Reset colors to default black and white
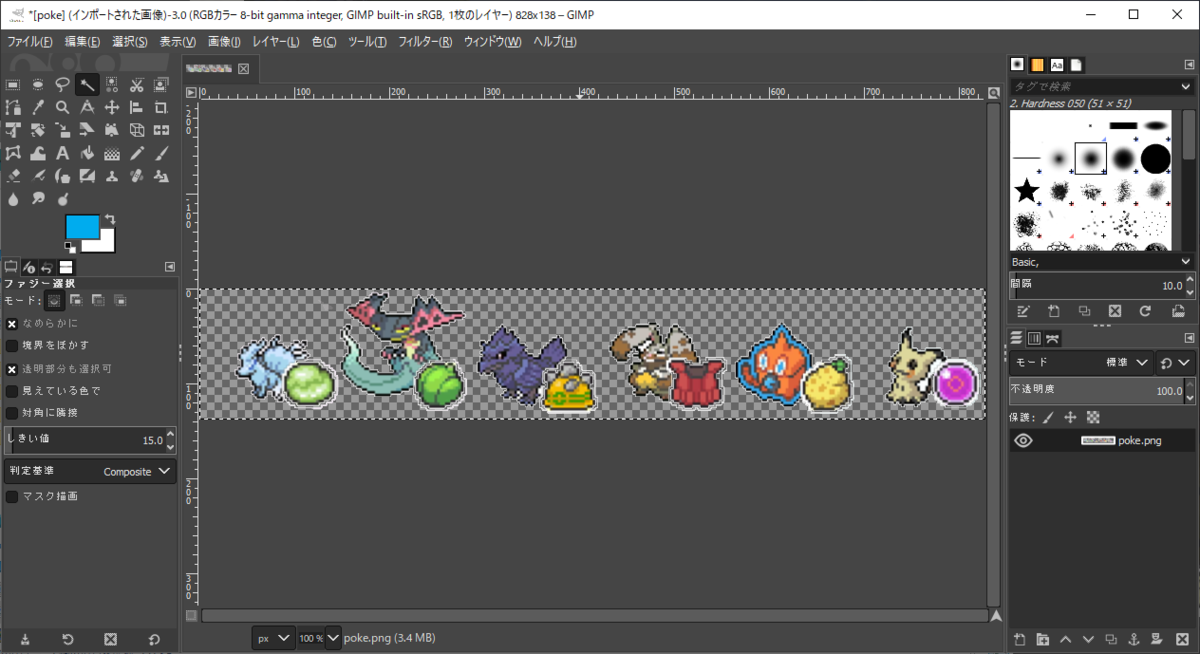Screen dimensions: 1200x654 [x=70, y=248]
